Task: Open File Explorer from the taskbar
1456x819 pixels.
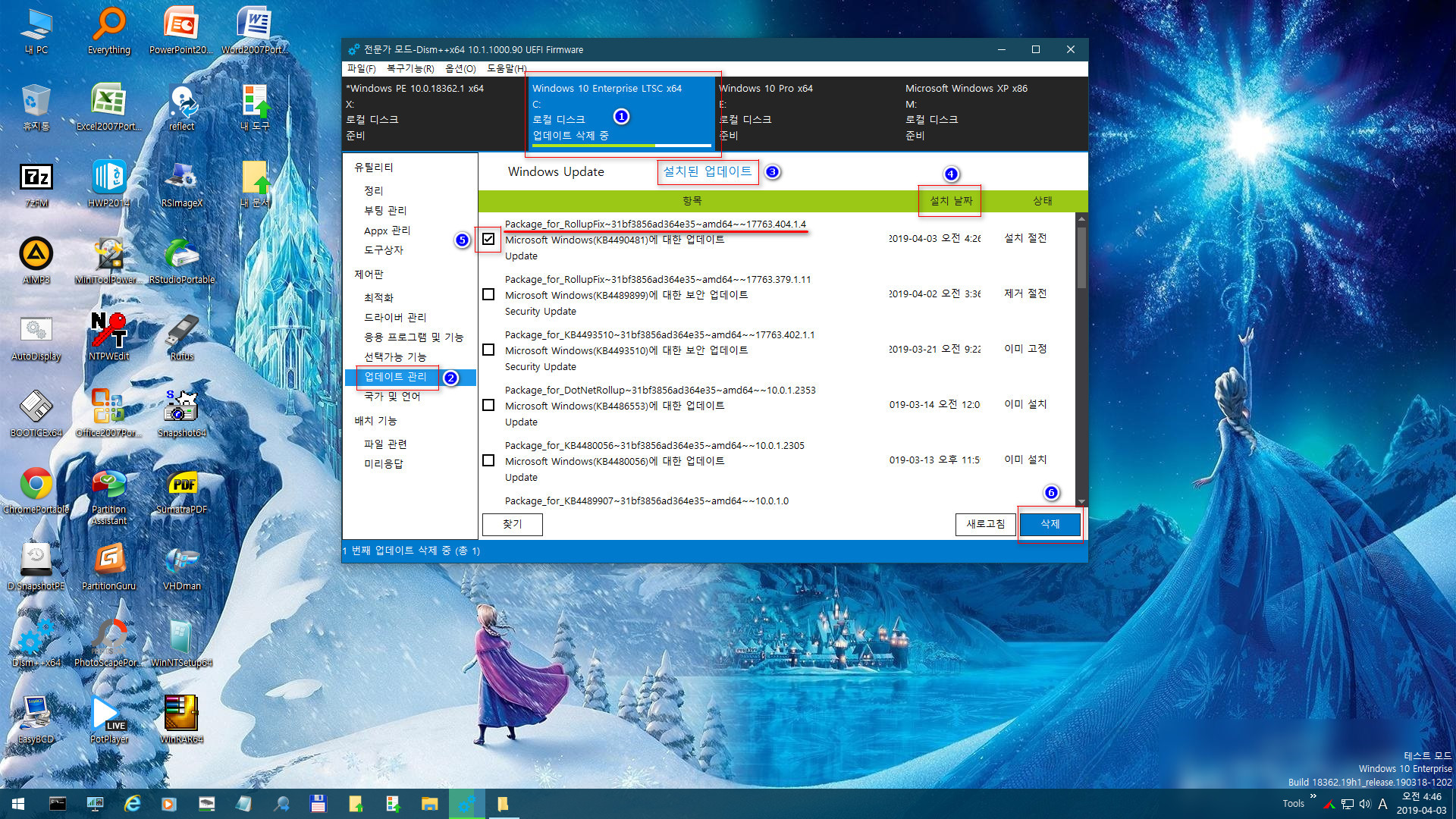Action: click(x=429, y=804)
